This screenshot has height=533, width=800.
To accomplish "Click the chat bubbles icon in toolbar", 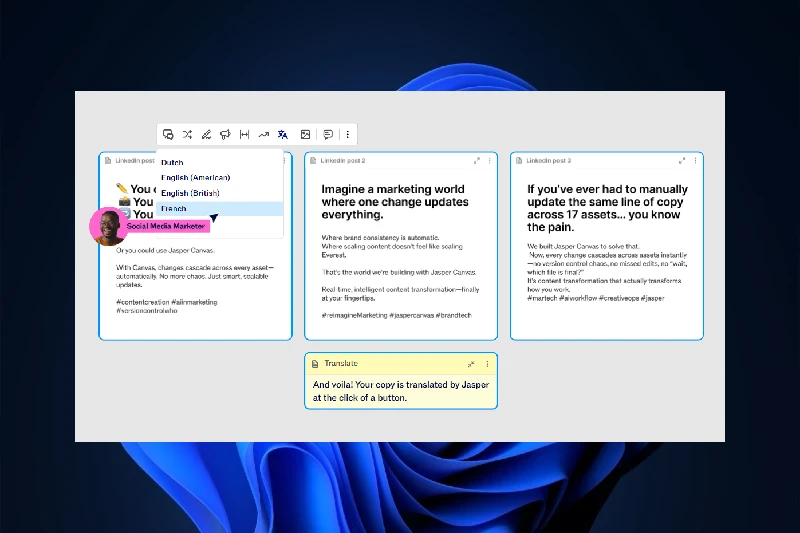I will coord(168,134).
